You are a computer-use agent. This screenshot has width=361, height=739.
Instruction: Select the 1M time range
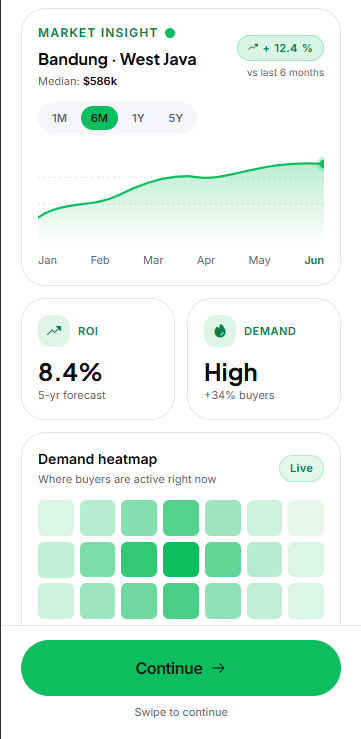coord(59,118)
